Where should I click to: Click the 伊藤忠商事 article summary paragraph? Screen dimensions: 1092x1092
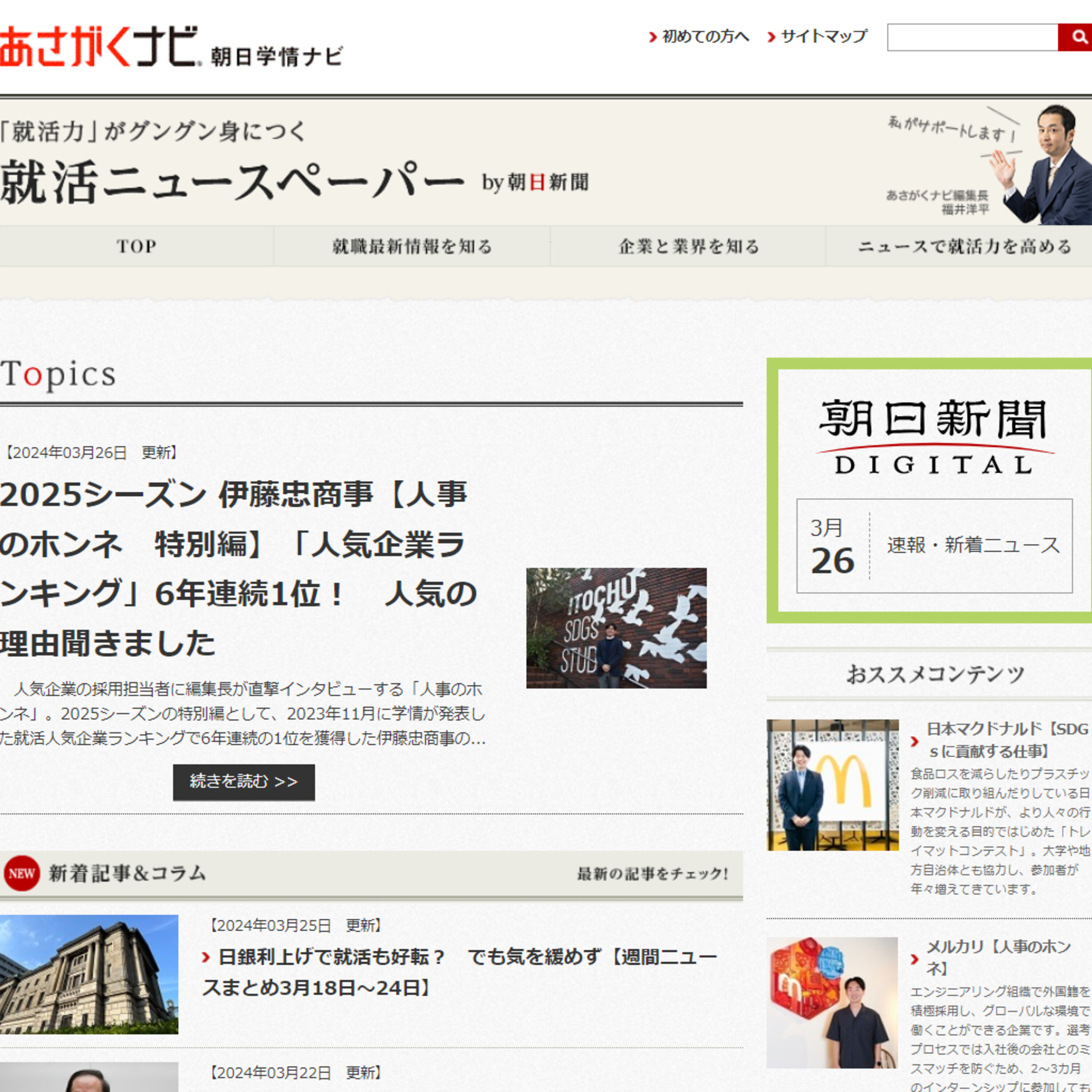(x=243, y=713)
